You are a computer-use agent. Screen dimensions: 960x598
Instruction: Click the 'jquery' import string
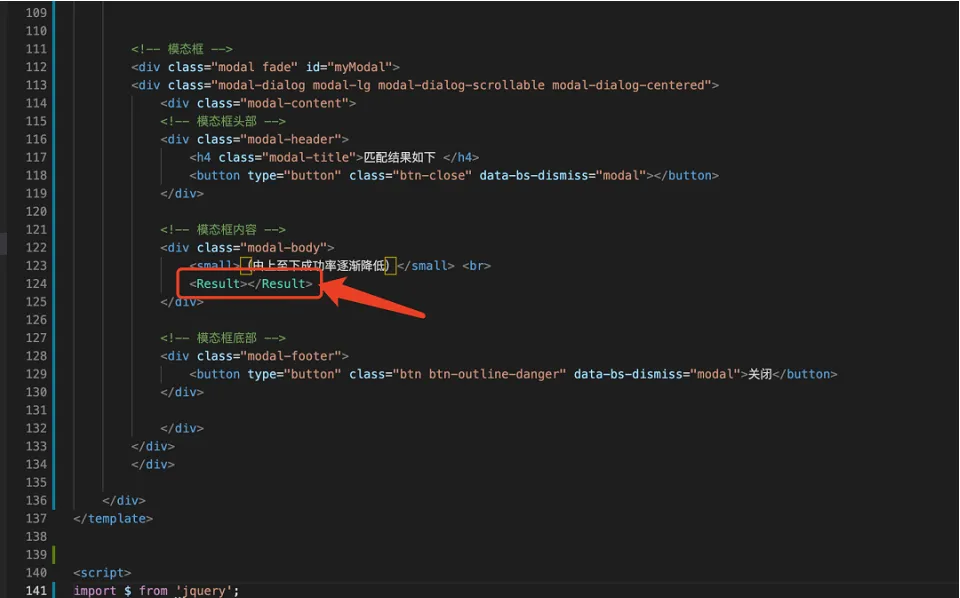click(x=203, y=591)
